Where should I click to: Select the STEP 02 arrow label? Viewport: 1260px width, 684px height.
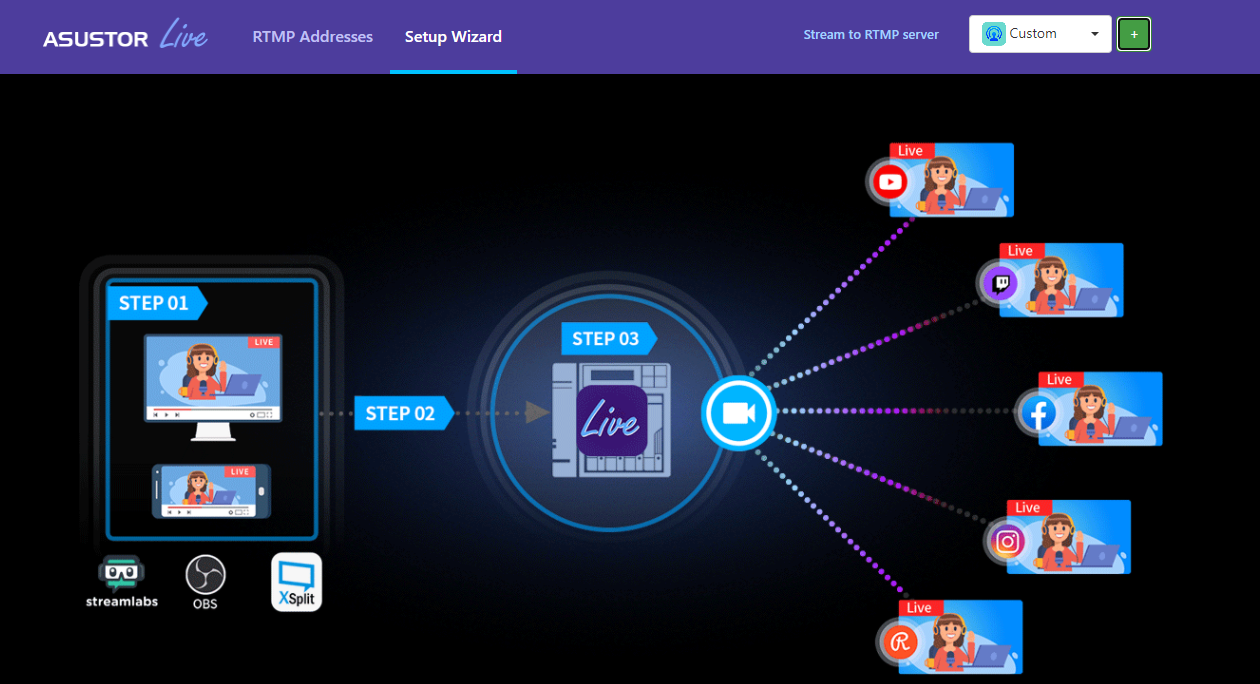[404, 413]
